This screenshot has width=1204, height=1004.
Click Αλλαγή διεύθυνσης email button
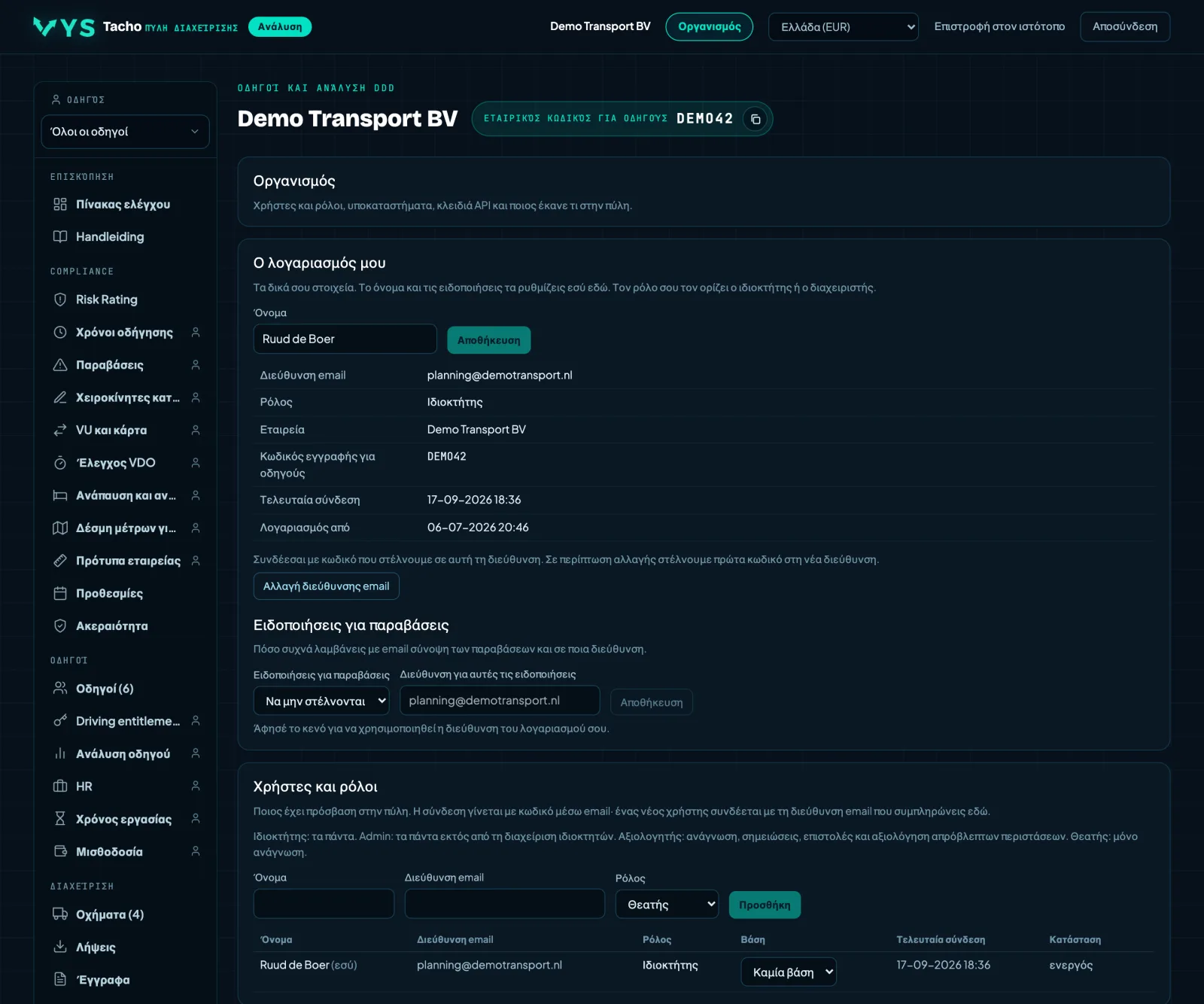coord(327,586)
